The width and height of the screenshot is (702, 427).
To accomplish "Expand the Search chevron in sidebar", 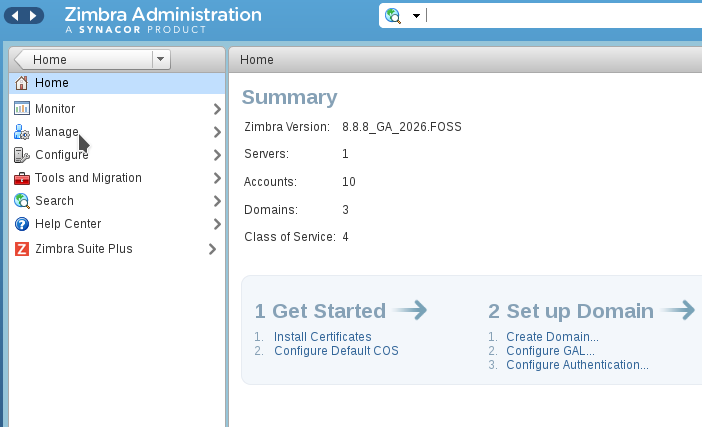I will [x=217, y=201].
